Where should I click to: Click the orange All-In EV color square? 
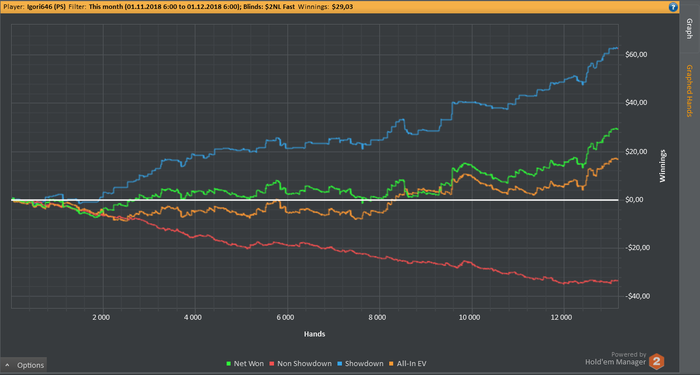coord(392,364)
